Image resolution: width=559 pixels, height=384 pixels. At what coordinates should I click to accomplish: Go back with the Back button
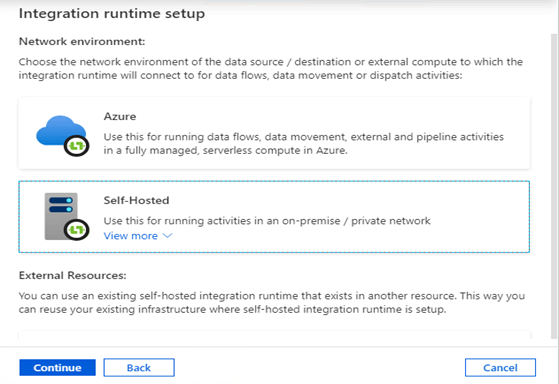139,368
